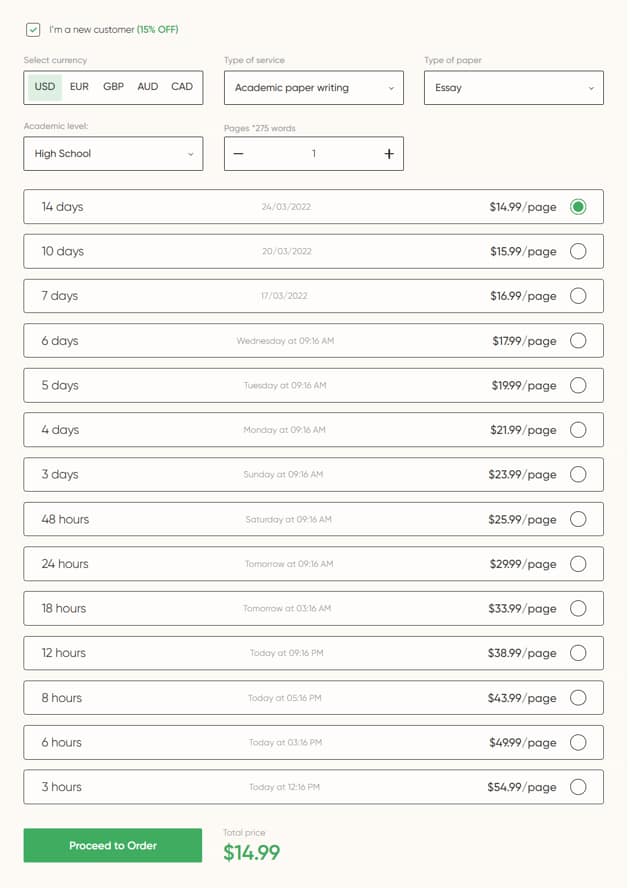
Task: Select CAD currency
Action: click(x=182, y=87)
